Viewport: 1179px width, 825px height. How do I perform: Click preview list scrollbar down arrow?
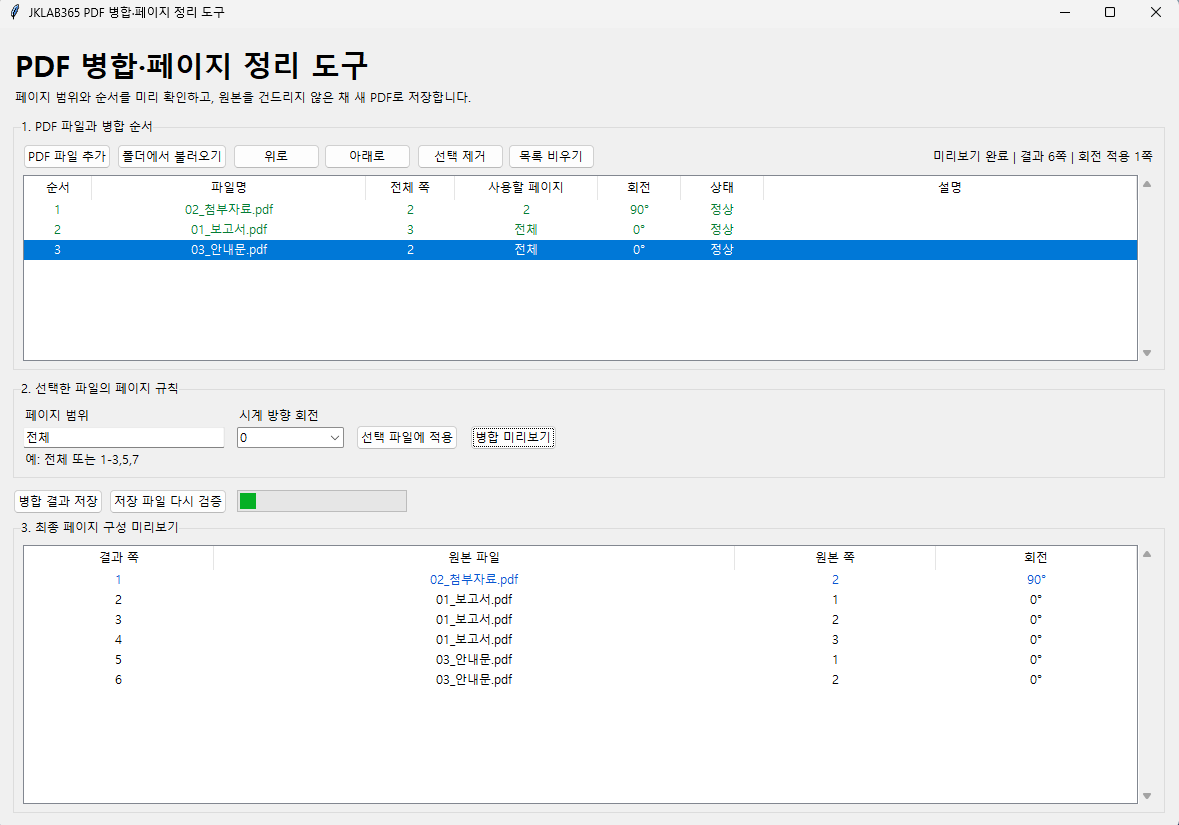(x=1147, y=796)
